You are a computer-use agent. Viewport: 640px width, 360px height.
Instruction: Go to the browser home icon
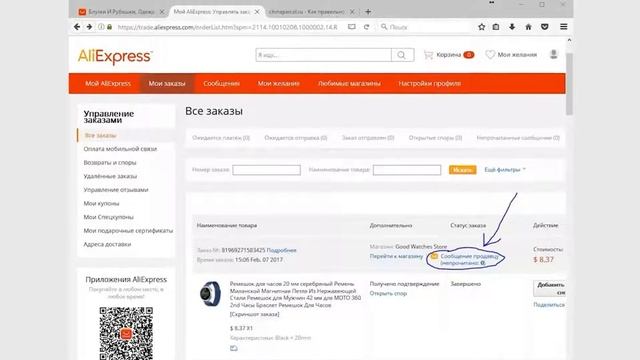528,27
